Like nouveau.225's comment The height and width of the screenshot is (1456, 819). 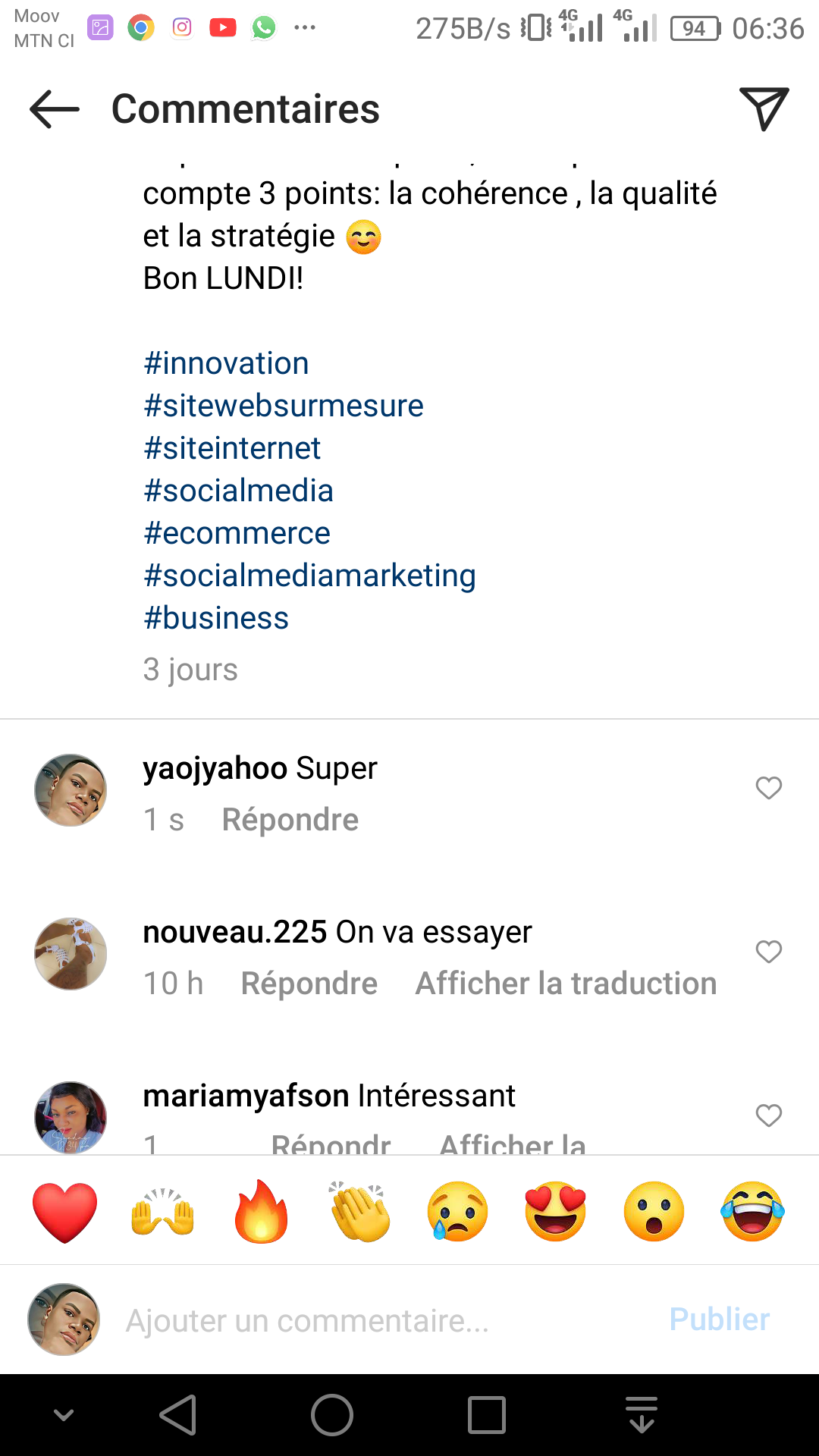coord(768,952)
